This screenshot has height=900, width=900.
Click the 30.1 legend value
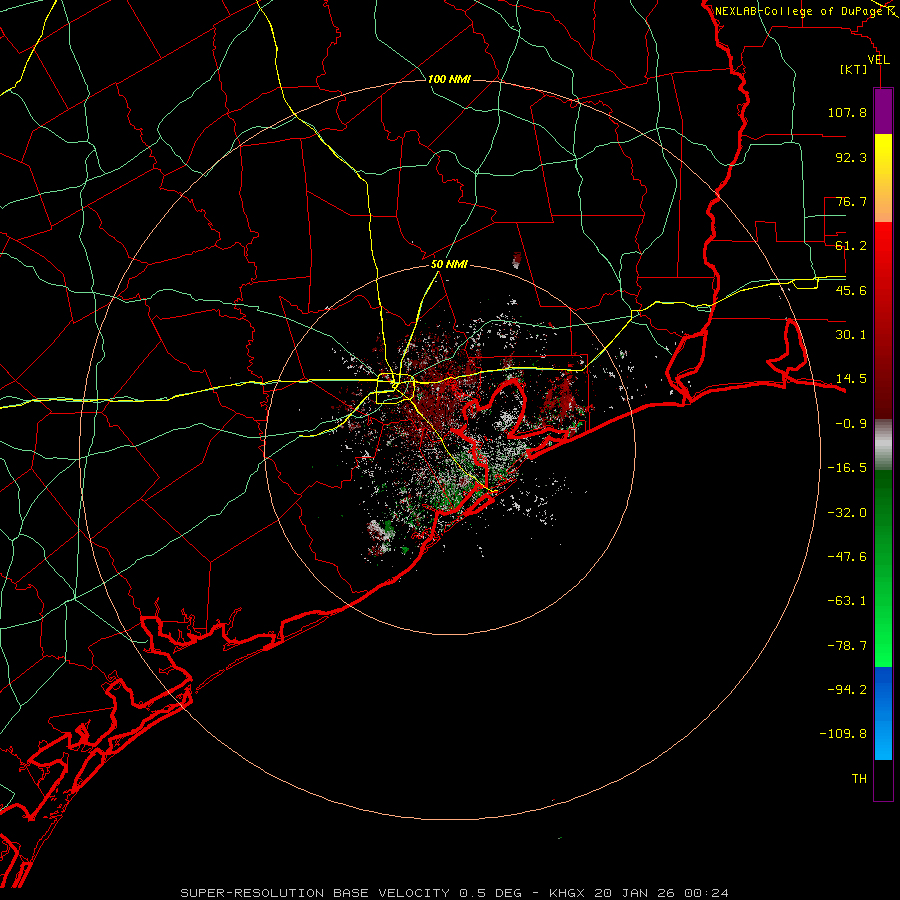point(851,335)
